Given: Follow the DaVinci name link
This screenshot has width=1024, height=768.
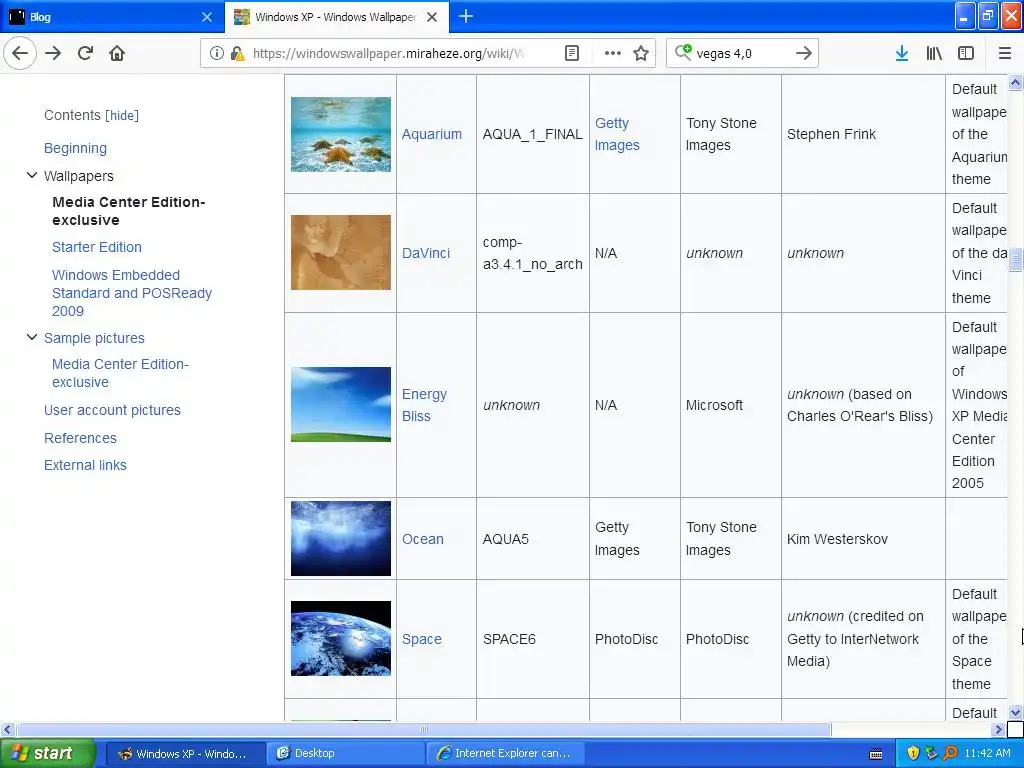Looking at the screenshot, I should [426, 253].
